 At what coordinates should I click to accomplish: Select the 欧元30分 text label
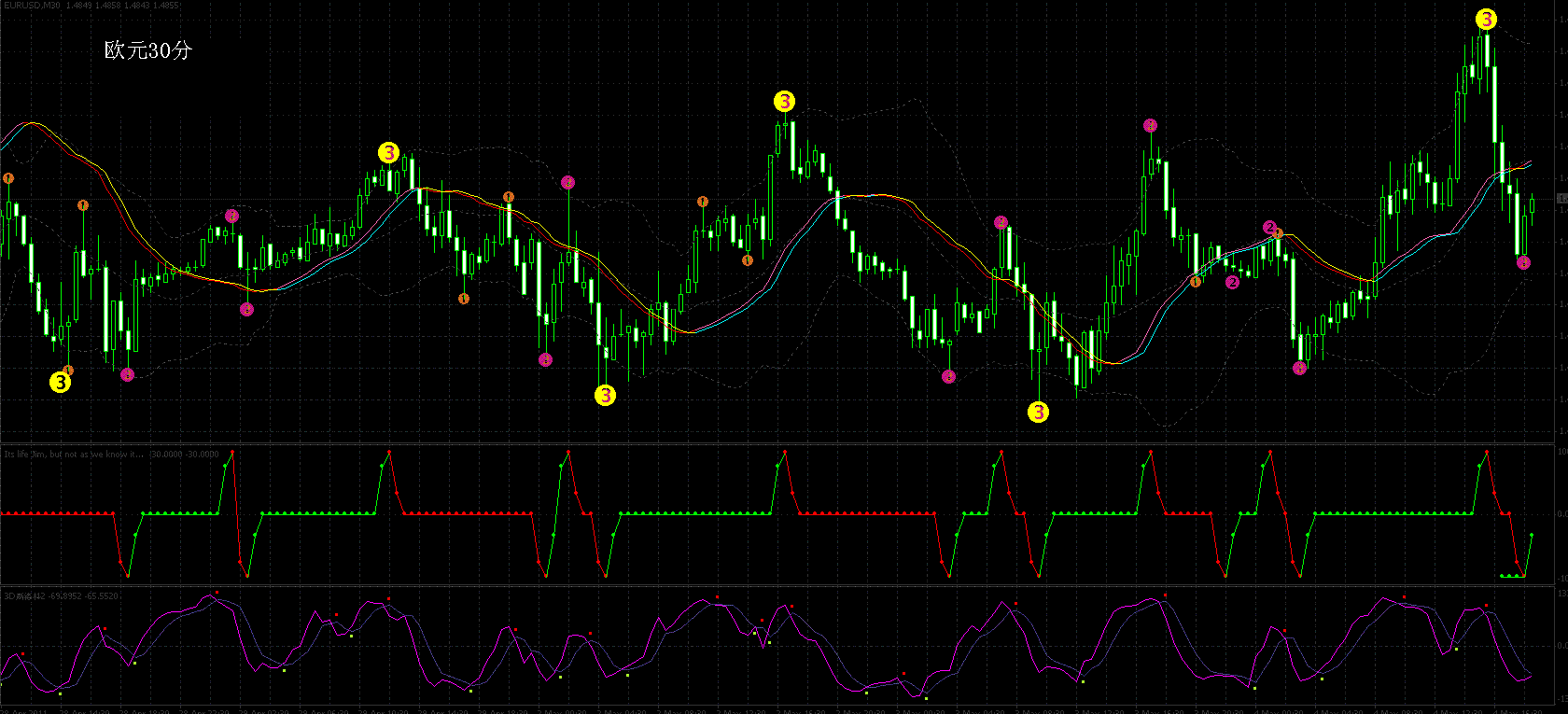pyautogui.click(x=148, y=50)
